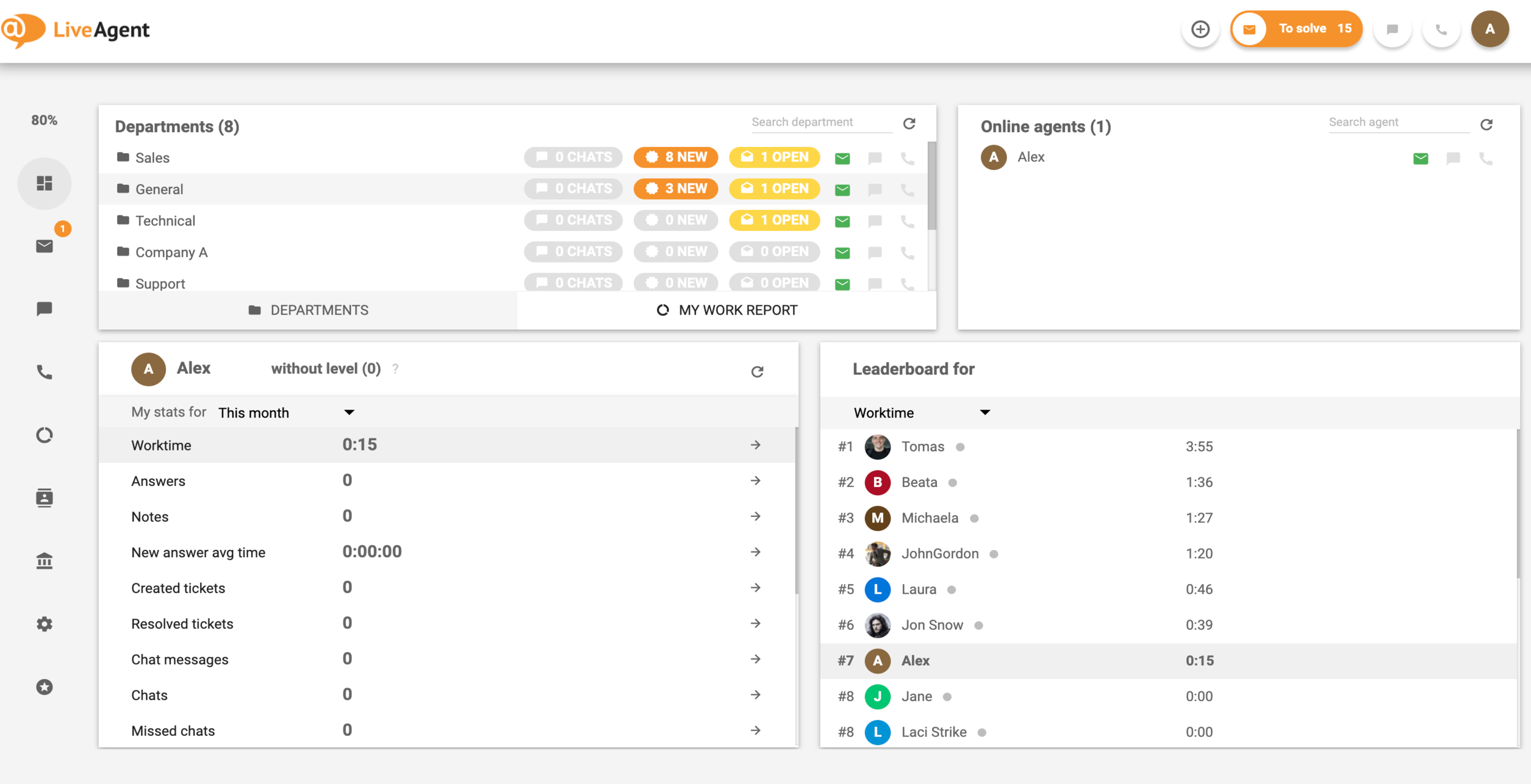Image resolution: width=1531 pixels, height=784 pixels.
Task: Start a new email to the Sales department
Action: (842, 157)
